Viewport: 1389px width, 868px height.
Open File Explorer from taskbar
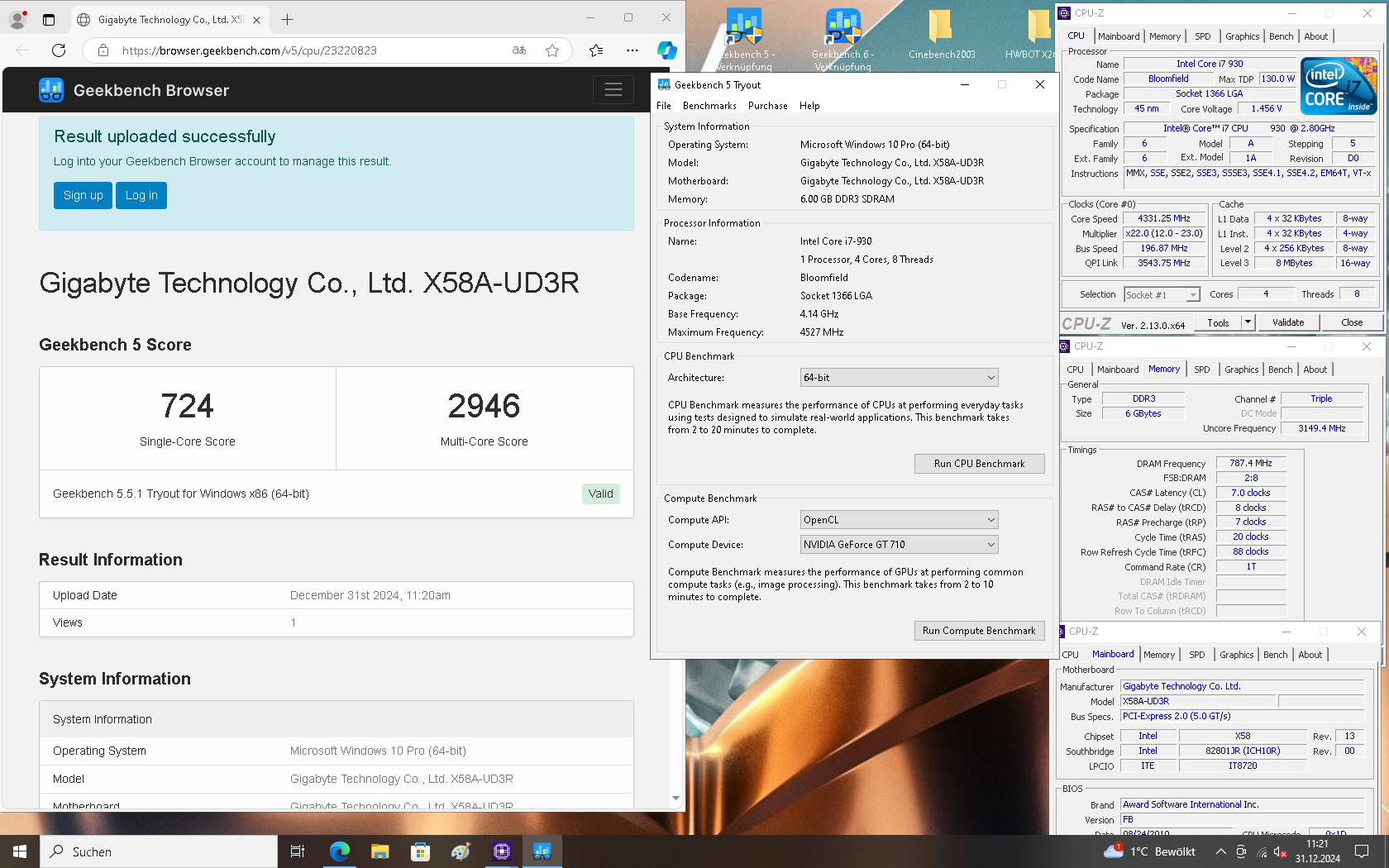pyautogui.click(x=379, y=851)
